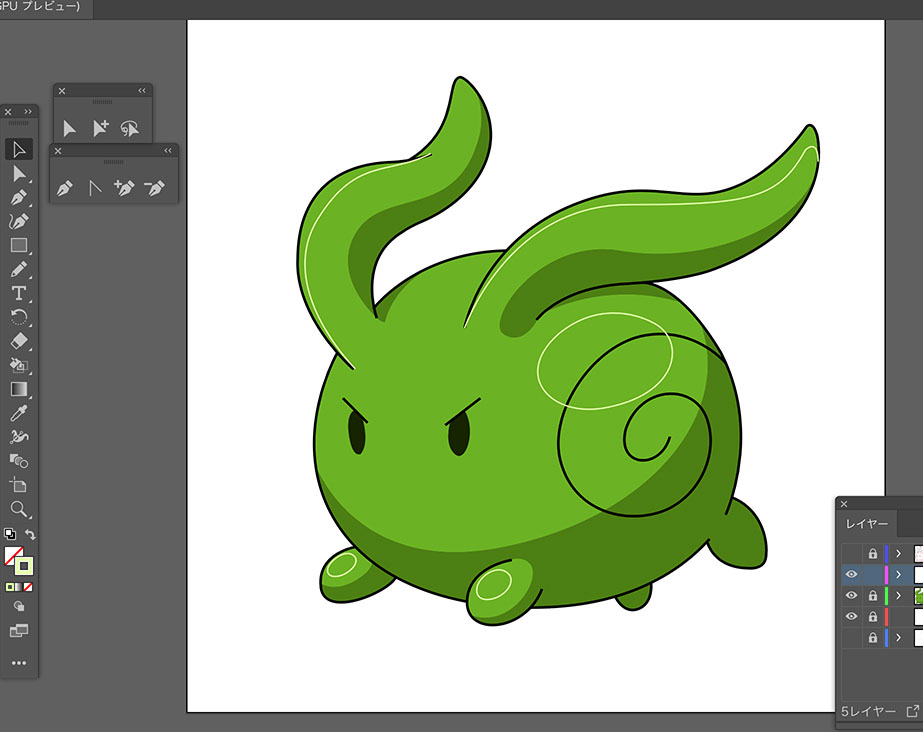The height and width of the screenshot is (732, 923).
Task: Select the Pen tool in main toolbar
Action: click(x=19, y=197)
